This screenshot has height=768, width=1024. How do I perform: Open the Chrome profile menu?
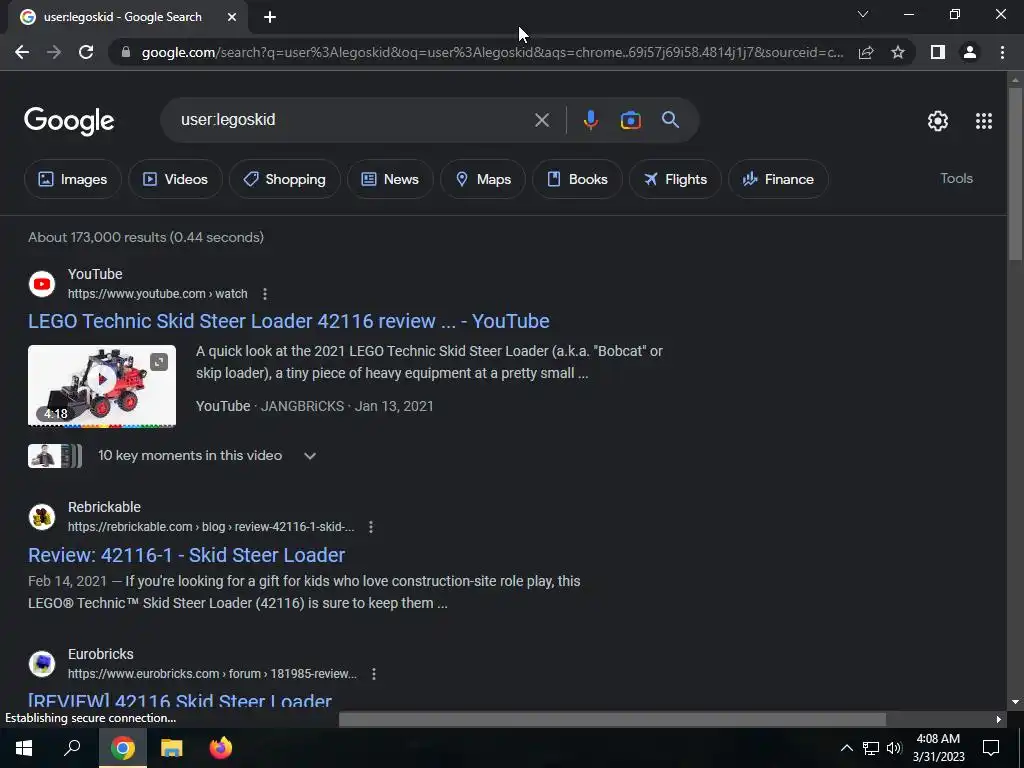point(970,52)
